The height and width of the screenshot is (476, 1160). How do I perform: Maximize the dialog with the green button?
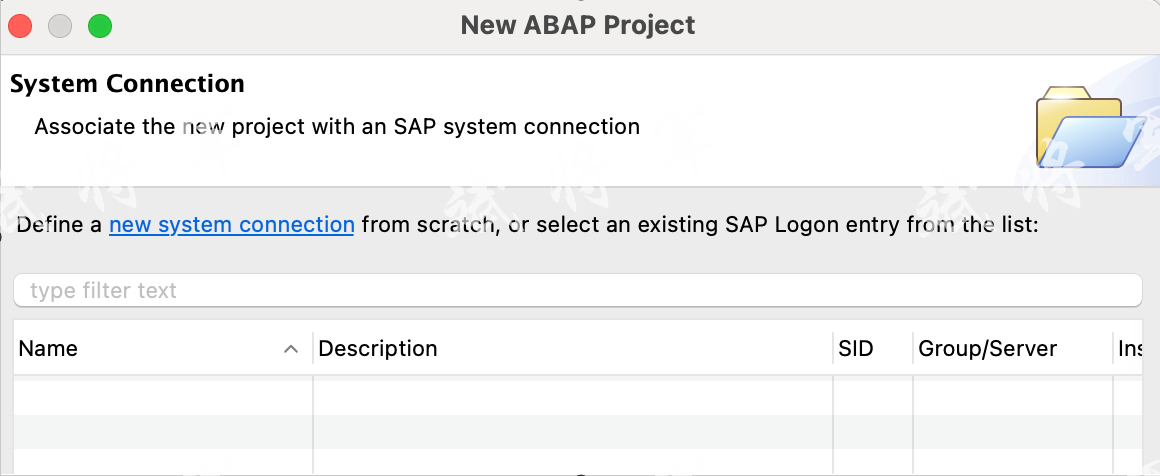[100, 26]
